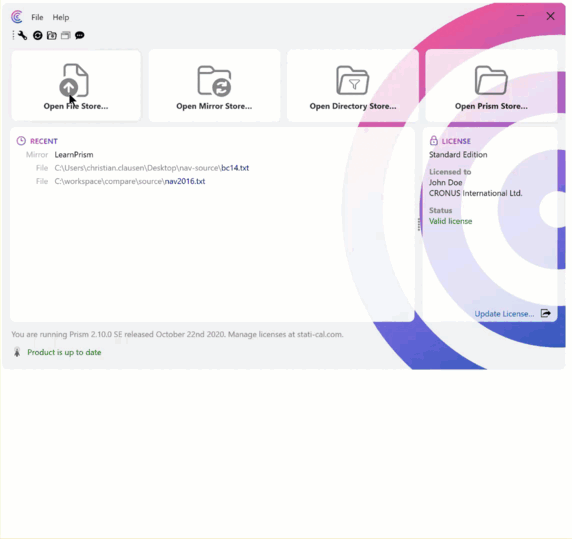Open settings via the wrench toolbar icon
This screenshot has width=572, height=539.
pos(23,35)
